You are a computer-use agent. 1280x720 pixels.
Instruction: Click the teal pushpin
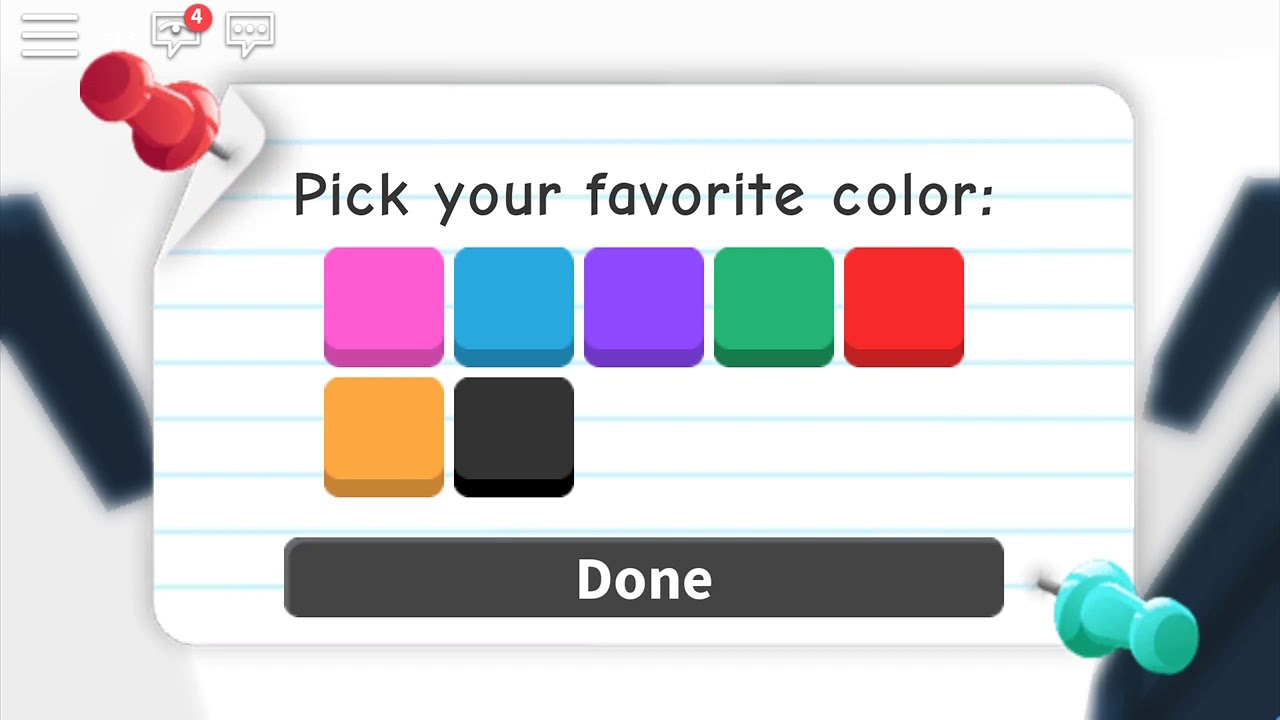(1124, 608)
